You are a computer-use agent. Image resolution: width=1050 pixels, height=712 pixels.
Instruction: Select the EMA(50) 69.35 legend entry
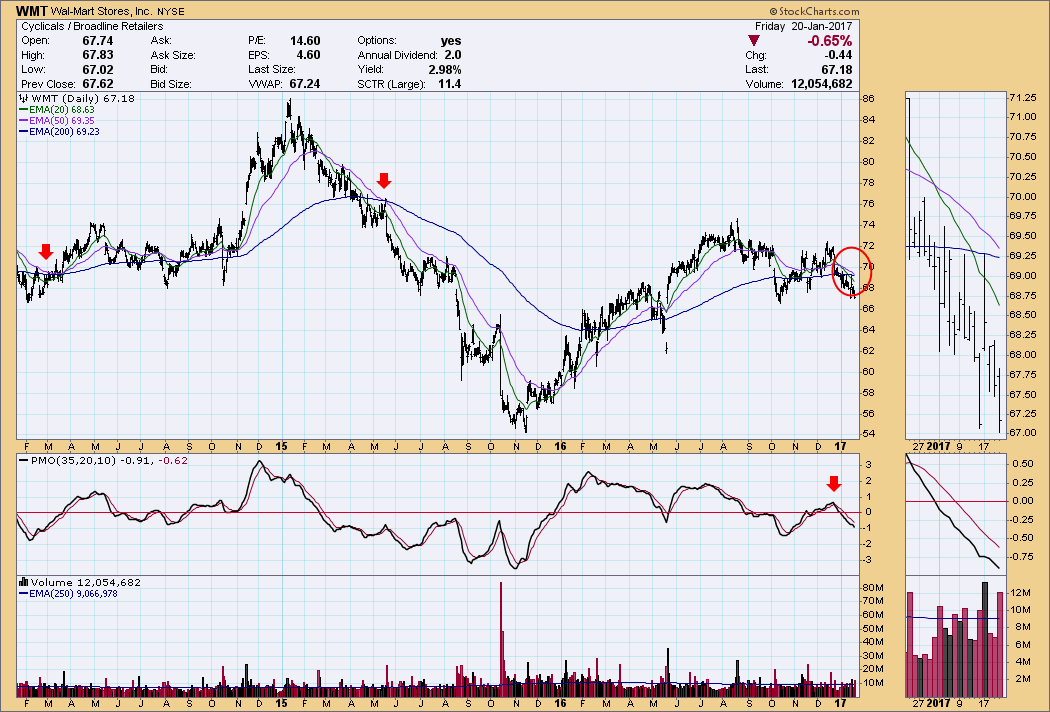(57, 121)
